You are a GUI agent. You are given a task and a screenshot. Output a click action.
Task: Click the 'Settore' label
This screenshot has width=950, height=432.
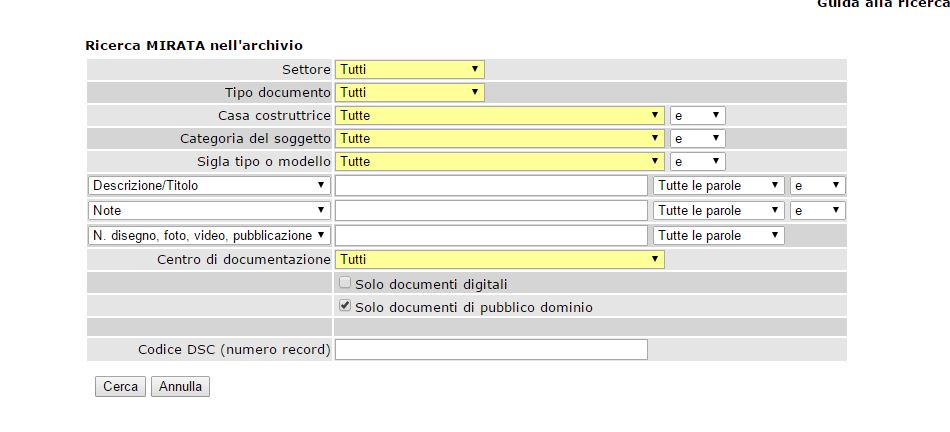click(307, 70)
